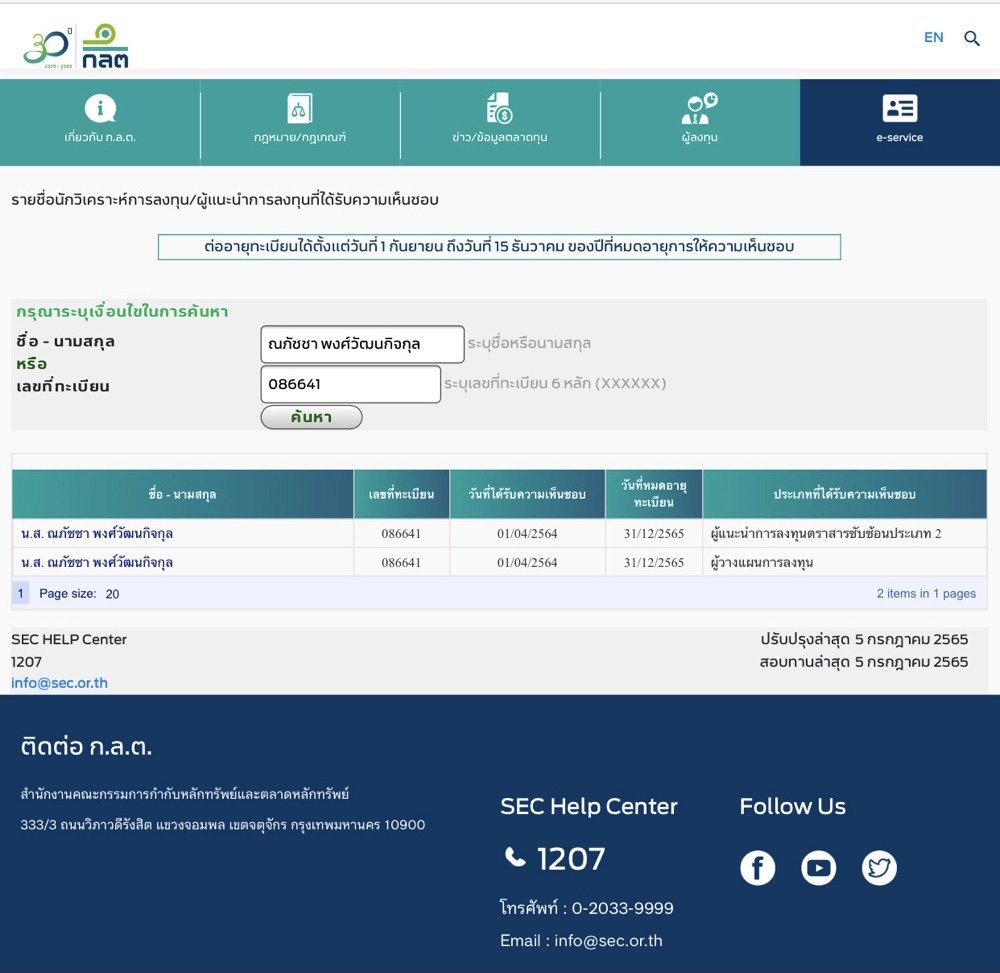This screenshot has height=973, width=1000.
Task: Switch language to EN
Action: [x=933, y=37]
